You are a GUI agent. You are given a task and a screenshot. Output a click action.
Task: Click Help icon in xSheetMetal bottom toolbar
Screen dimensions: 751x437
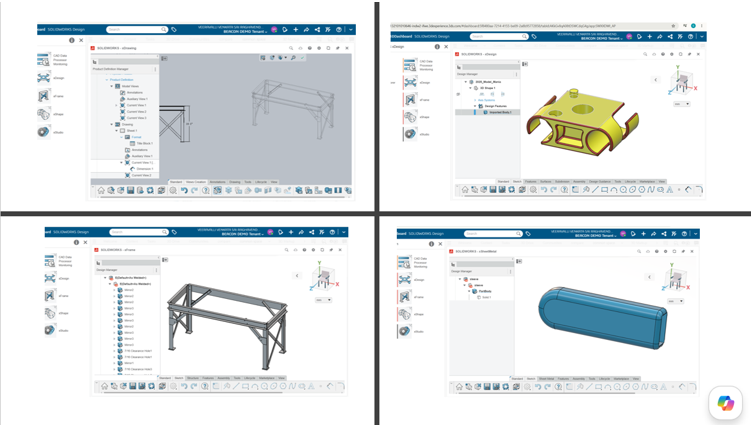pos(558,387)
